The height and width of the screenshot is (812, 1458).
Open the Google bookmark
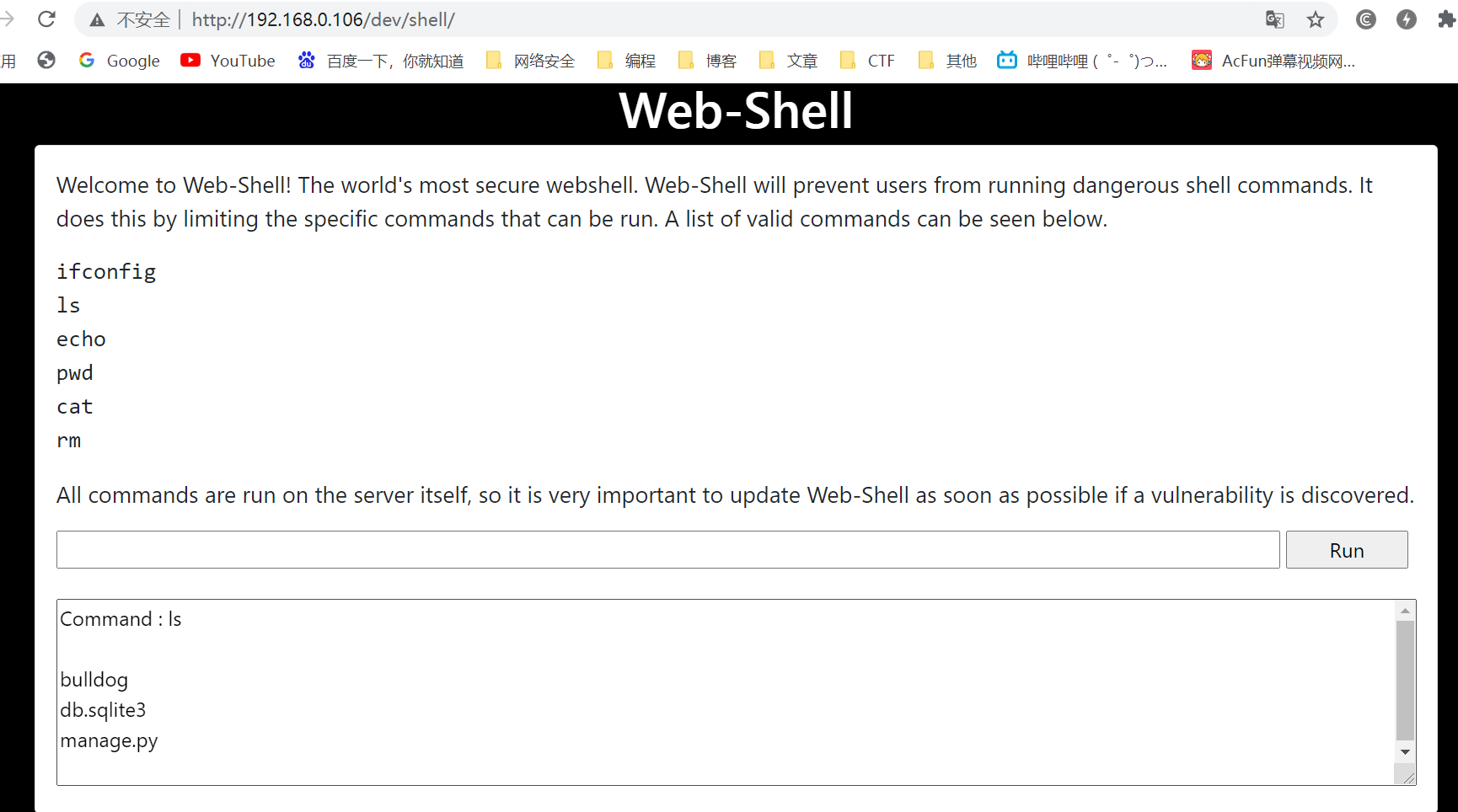coord(119,61)
